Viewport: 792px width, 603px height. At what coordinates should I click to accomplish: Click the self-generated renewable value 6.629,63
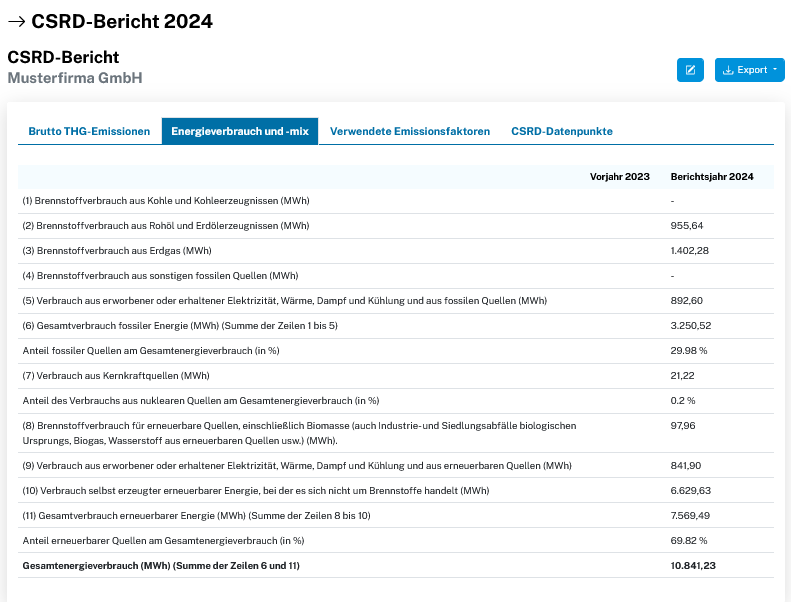click(x=690, y=491)
